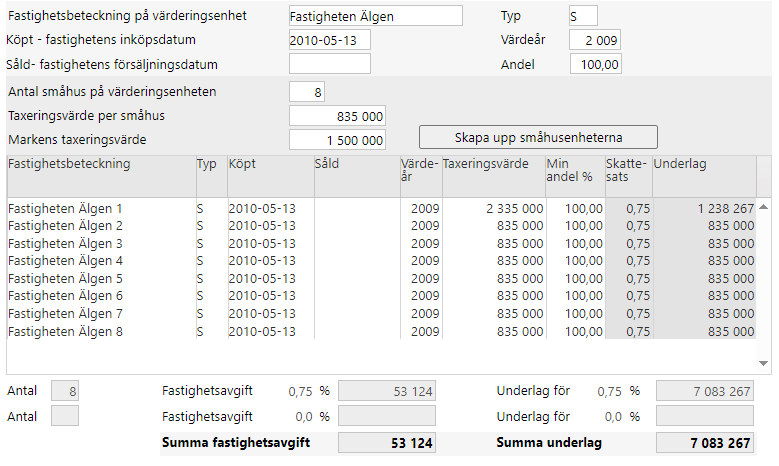Click the Såld column header
This screenshot has width=779, height=466.
(357, 176)
